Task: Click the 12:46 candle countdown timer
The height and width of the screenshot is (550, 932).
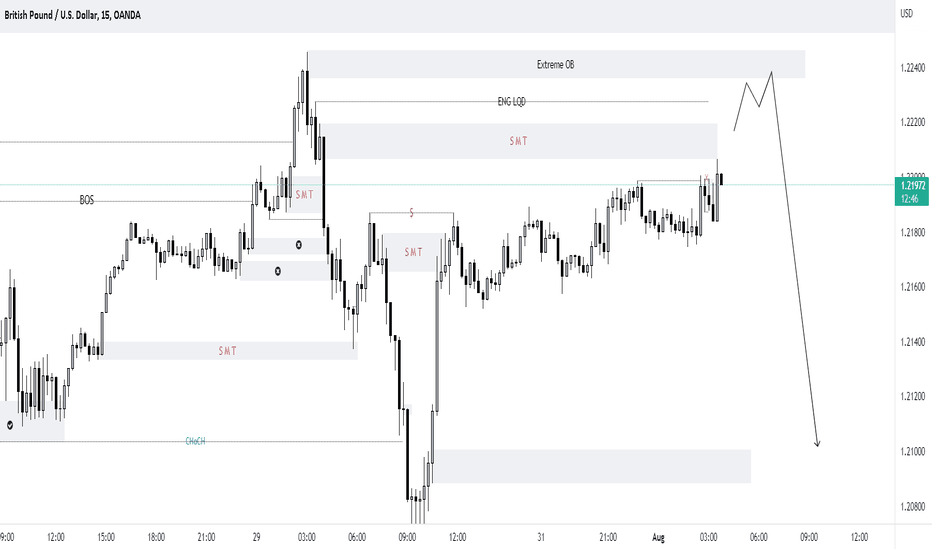Action: coord(909,199)
